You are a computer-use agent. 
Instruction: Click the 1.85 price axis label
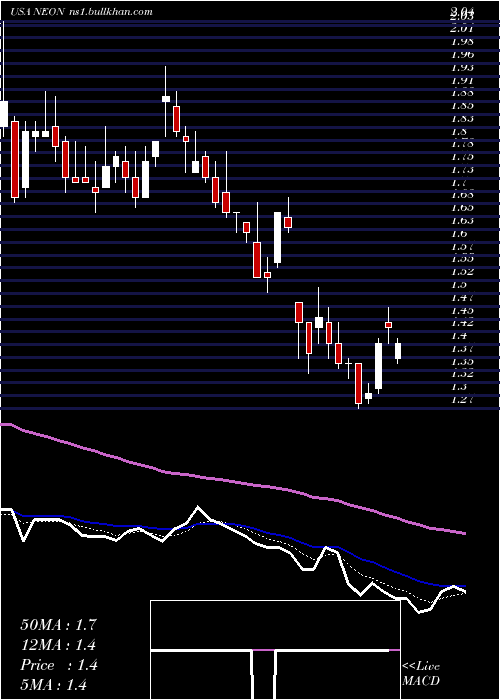pyautogui.click(x=462, y=106)
